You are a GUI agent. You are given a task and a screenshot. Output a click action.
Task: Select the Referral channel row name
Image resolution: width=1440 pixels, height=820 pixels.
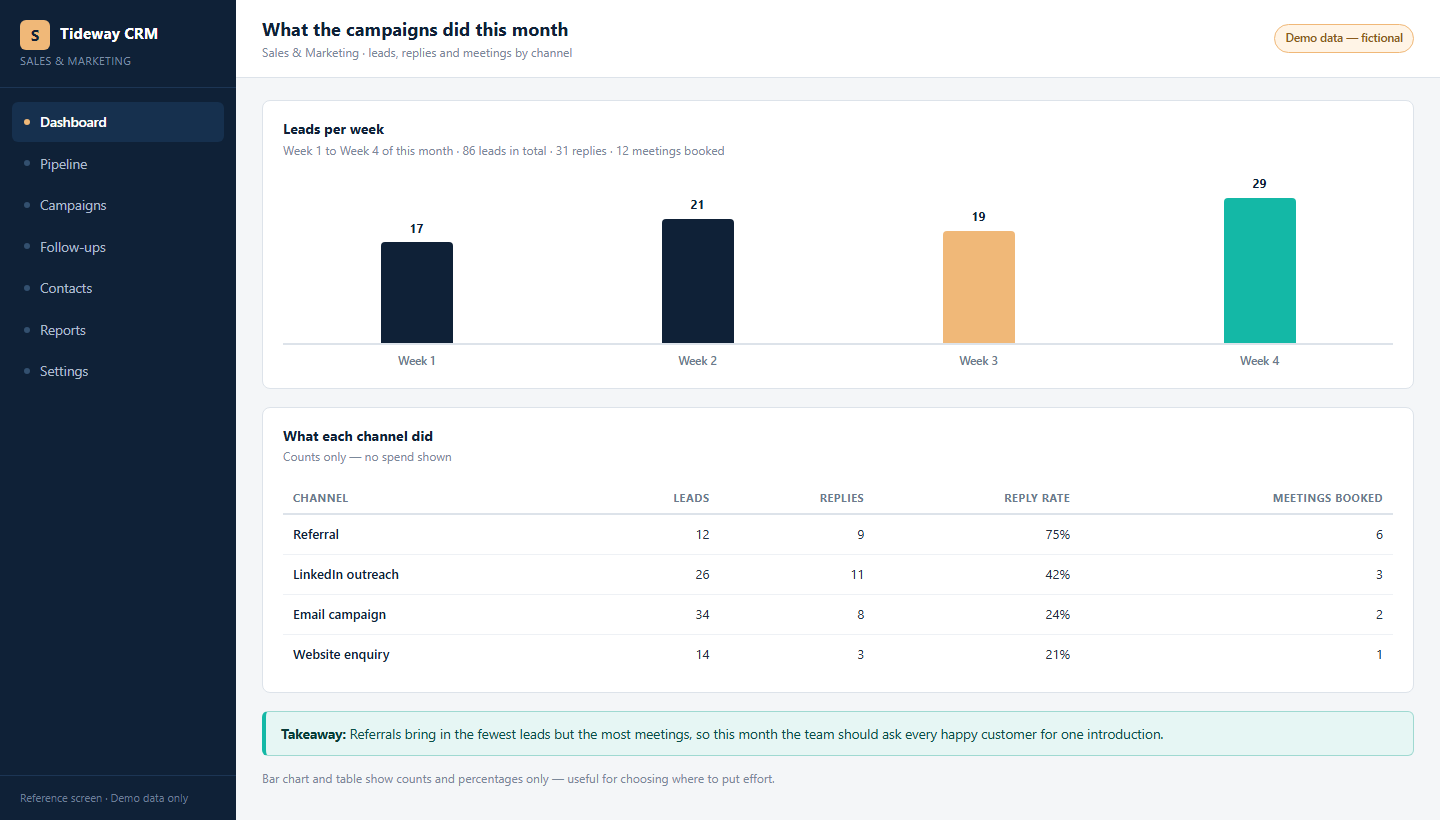tap(316, 535)
